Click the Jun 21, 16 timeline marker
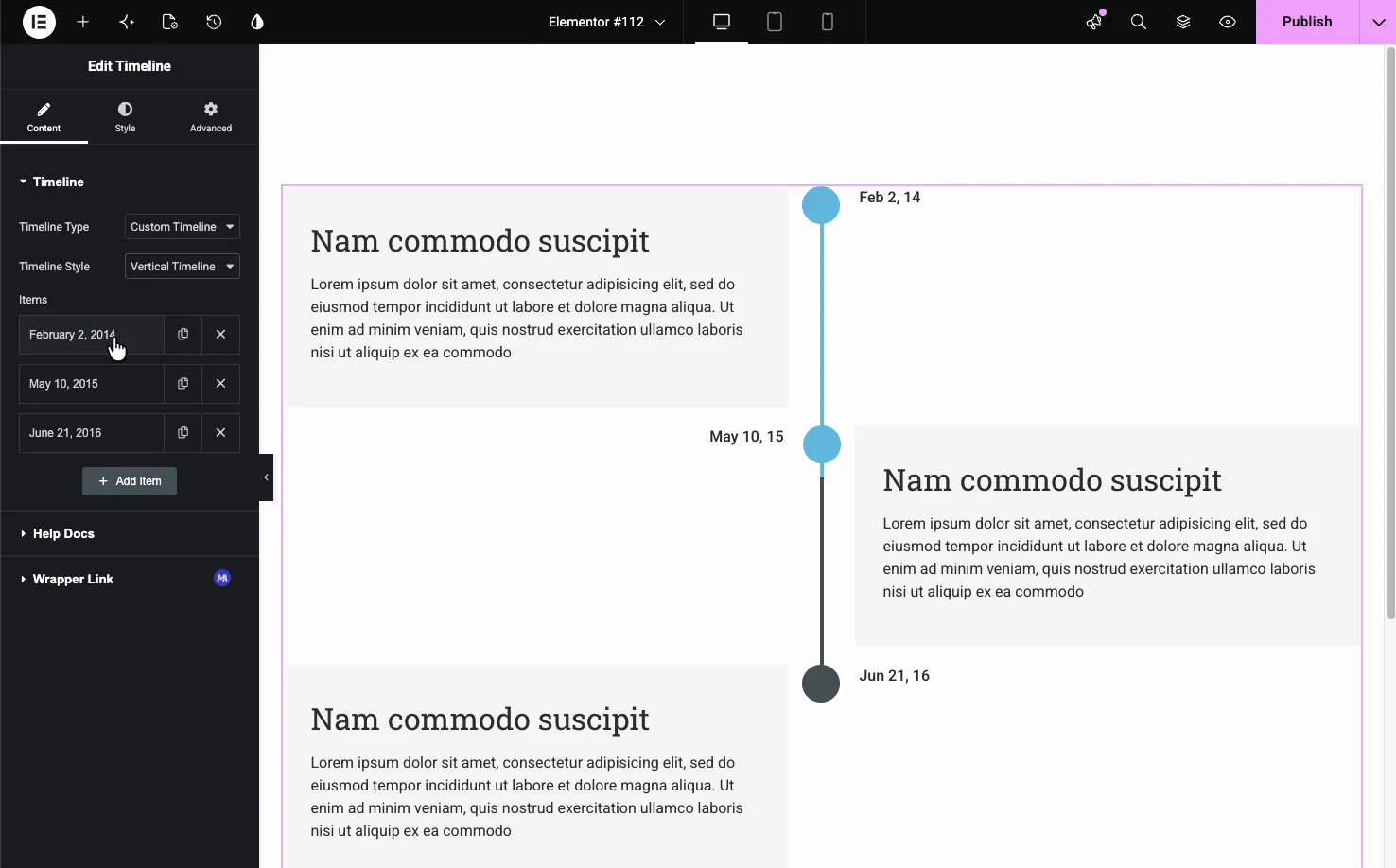1396x868 pixels. pos(821,684)
